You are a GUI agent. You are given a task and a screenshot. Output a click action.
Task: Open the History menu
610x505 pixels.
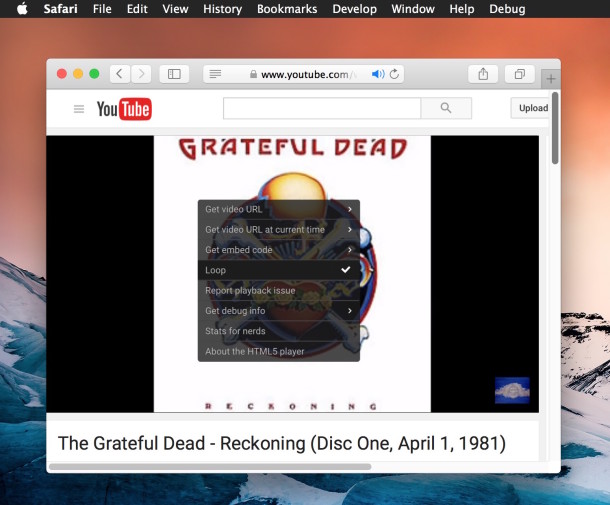[223, 9]
